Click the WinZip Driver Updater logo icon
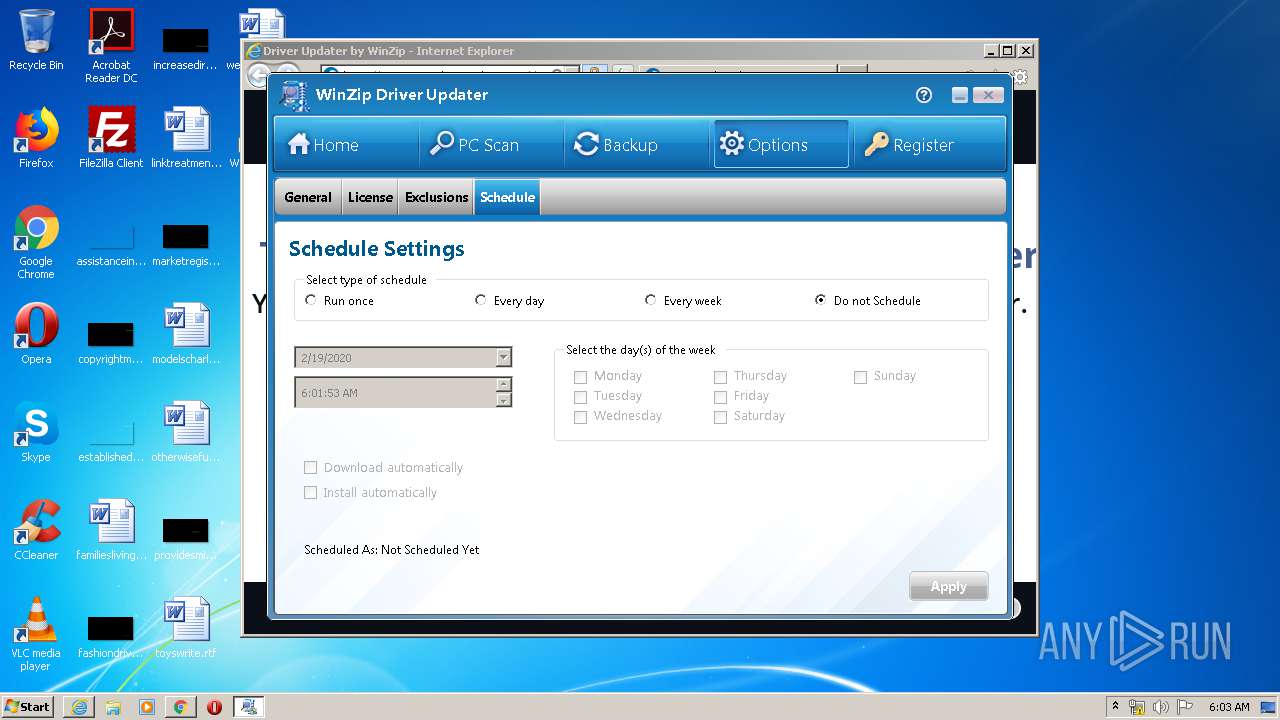The width and height of the screenshot is (1280, 720). 293,95
